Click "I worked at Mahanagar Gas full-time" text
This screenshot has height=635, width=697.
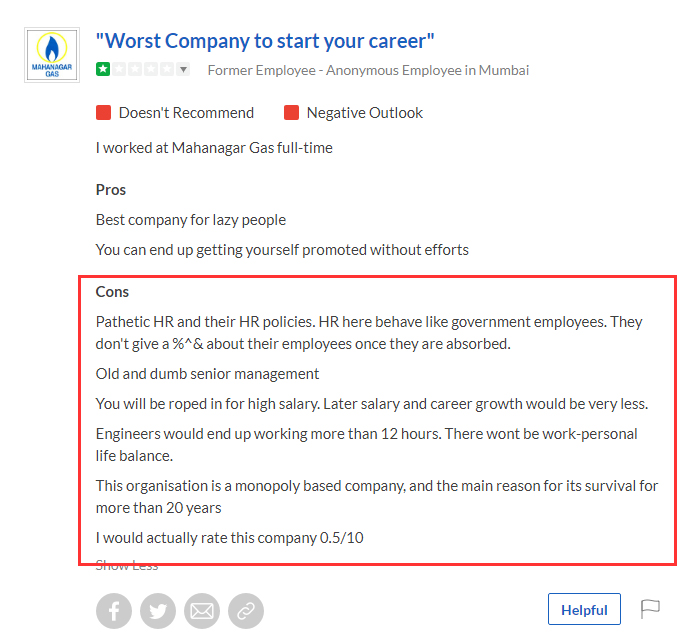tap(214, 148)
